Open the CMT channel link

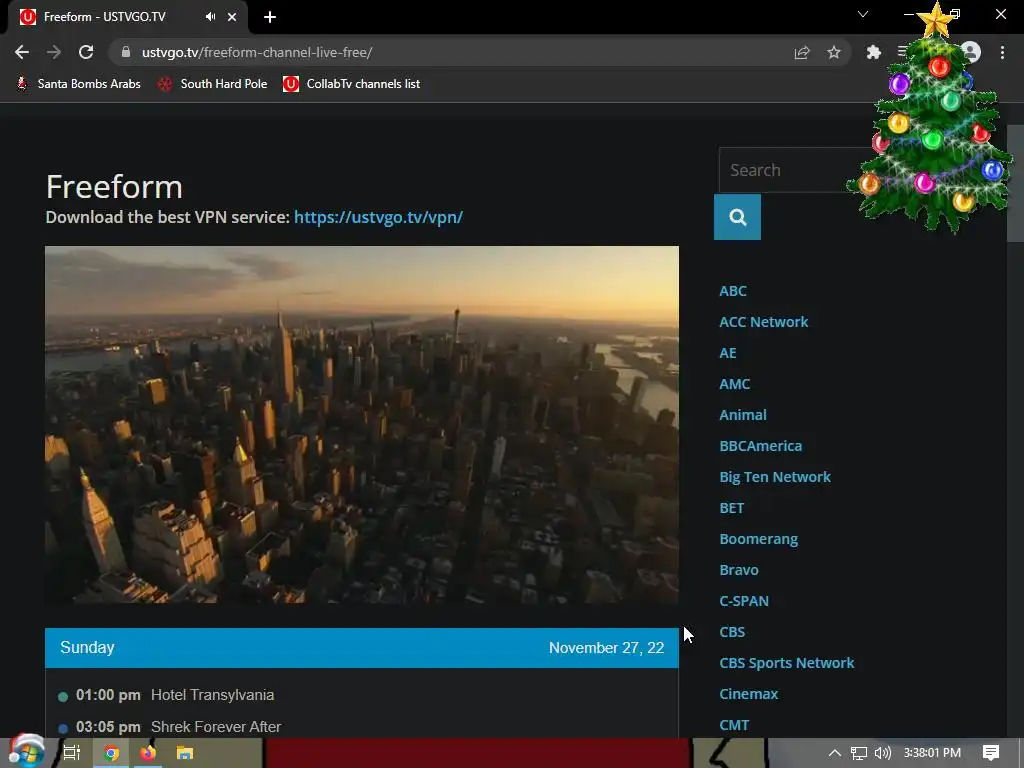(x=734, y=725)
